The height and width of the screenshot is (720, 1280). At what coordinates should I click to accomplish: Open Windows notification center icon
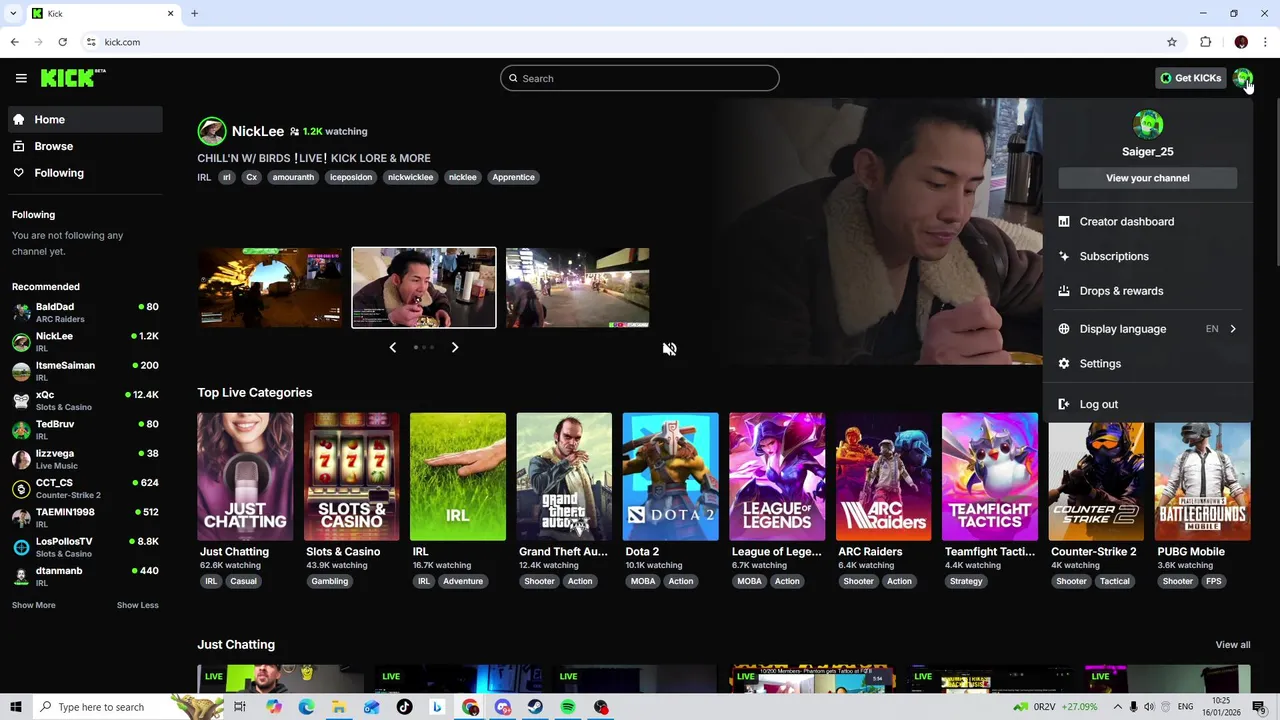click(1259, 707)
